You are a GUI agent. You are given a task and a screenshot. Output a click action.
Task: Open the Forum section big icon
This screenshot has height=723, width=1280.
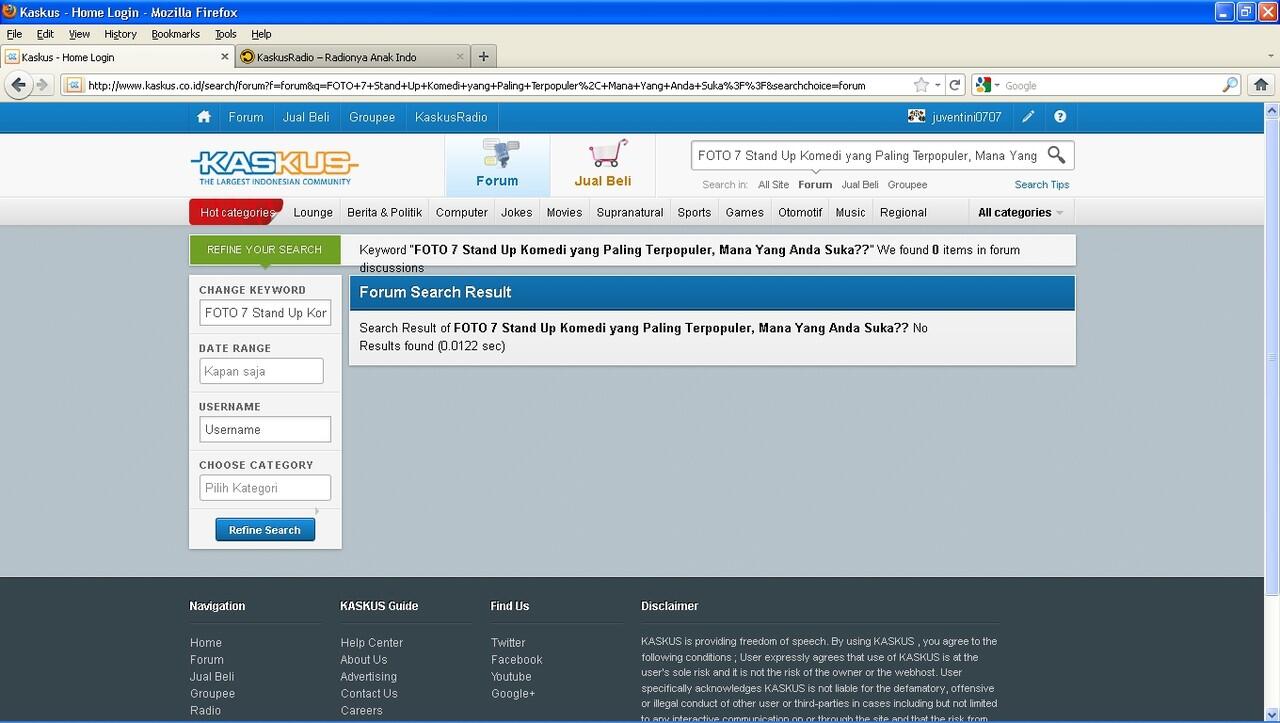(497, 165)
